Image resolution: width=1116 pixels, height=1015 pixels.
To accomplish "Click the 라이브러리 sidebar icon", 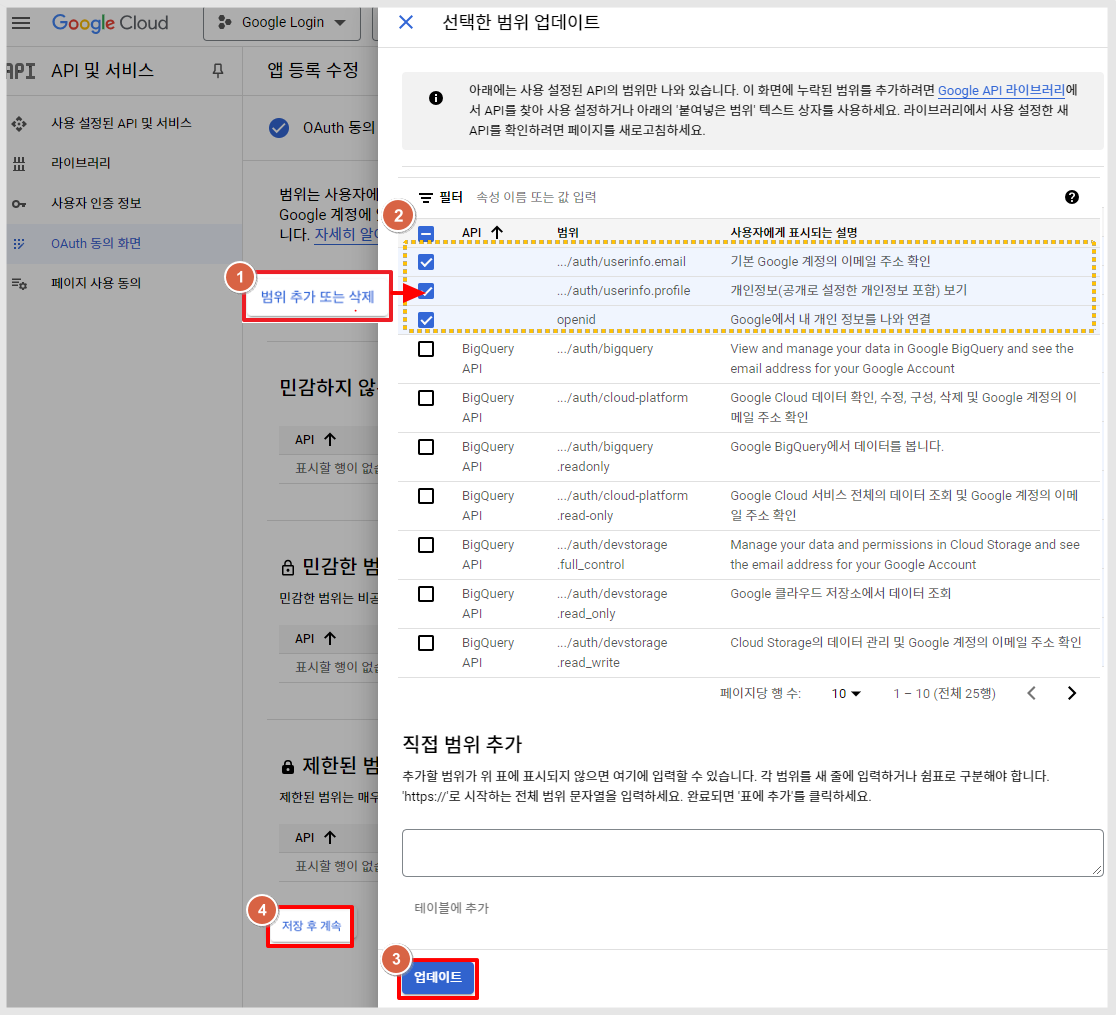I will coord(19,164).
